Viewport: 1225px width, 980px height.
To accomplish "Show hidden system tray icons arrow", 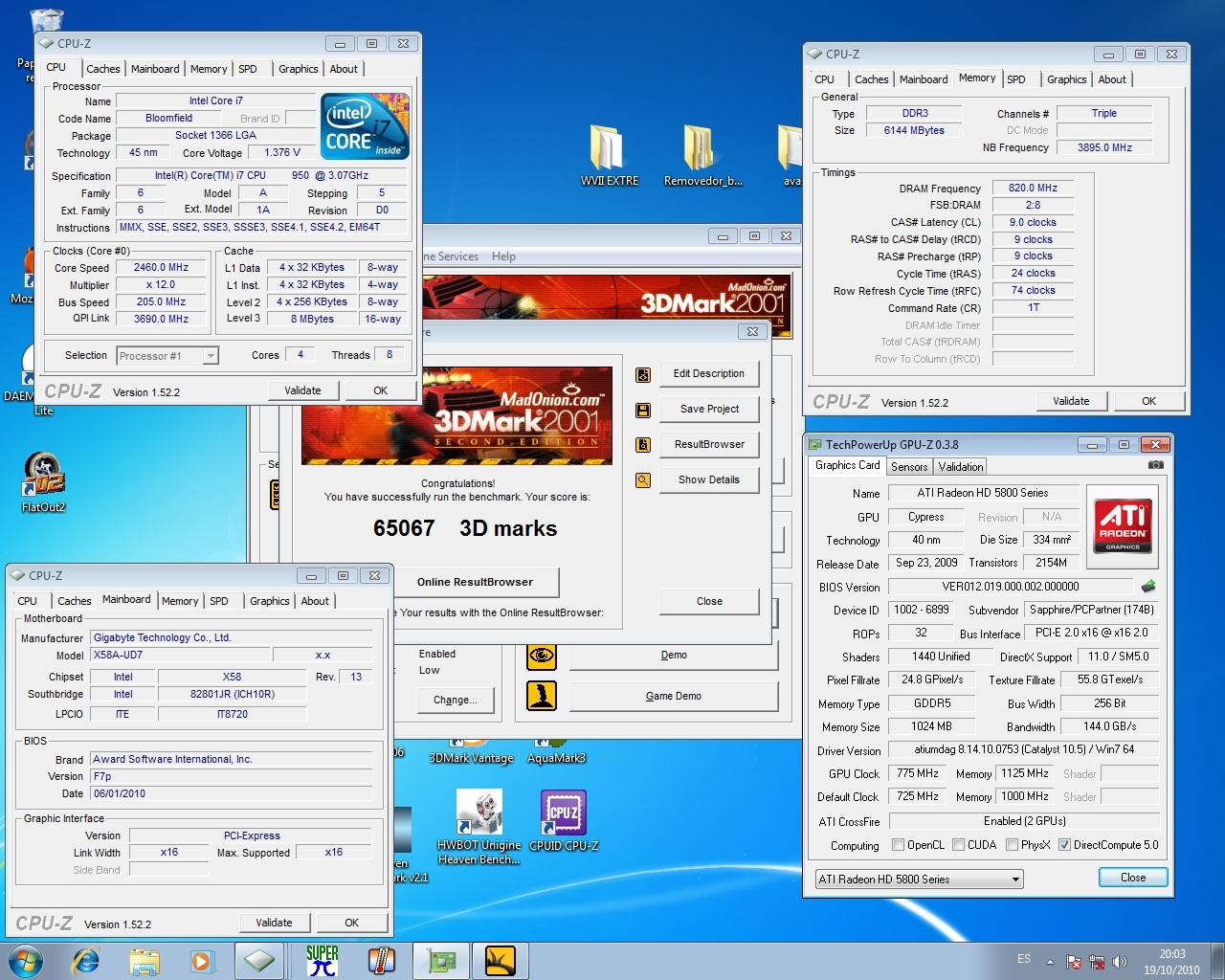I will pyautogui.click(x=1051, y=962).
